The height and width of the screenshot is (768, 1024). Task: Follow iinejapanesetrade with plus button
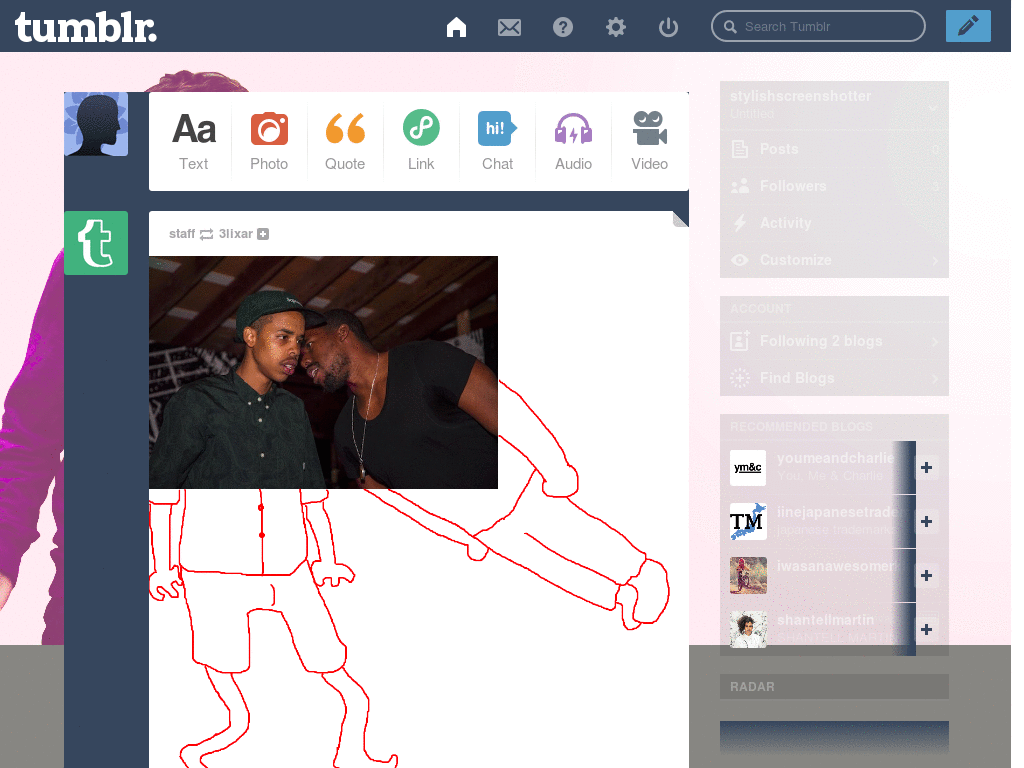(x=927, y=521)
